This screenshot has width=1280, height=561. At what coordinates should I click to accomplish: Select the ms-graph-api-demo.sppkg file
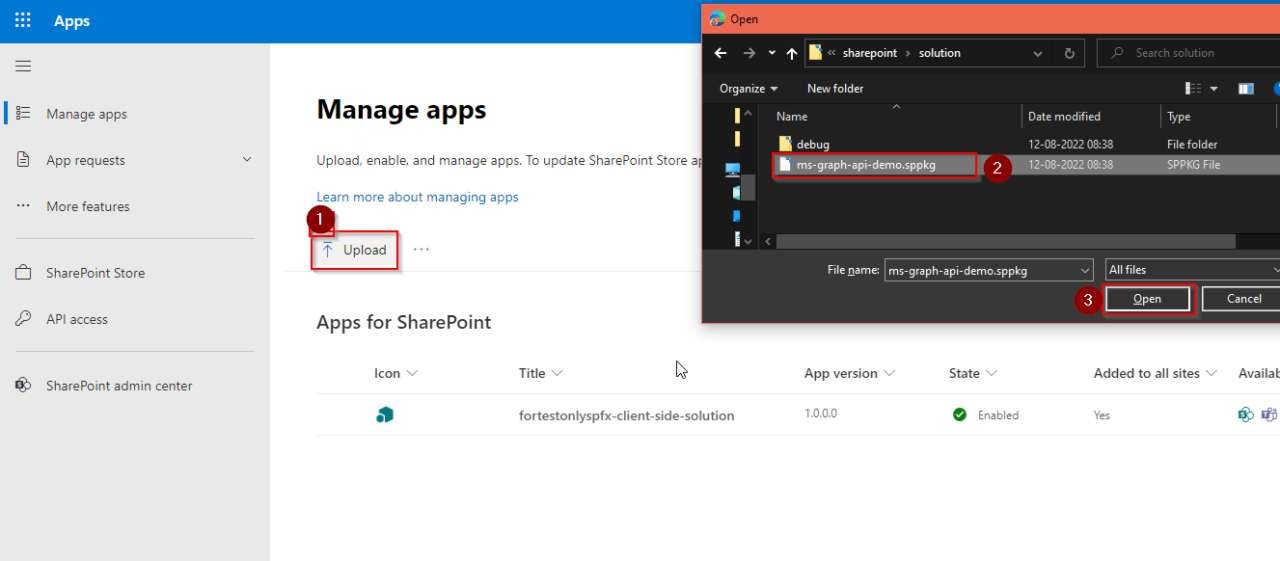[x=866, y=165]
